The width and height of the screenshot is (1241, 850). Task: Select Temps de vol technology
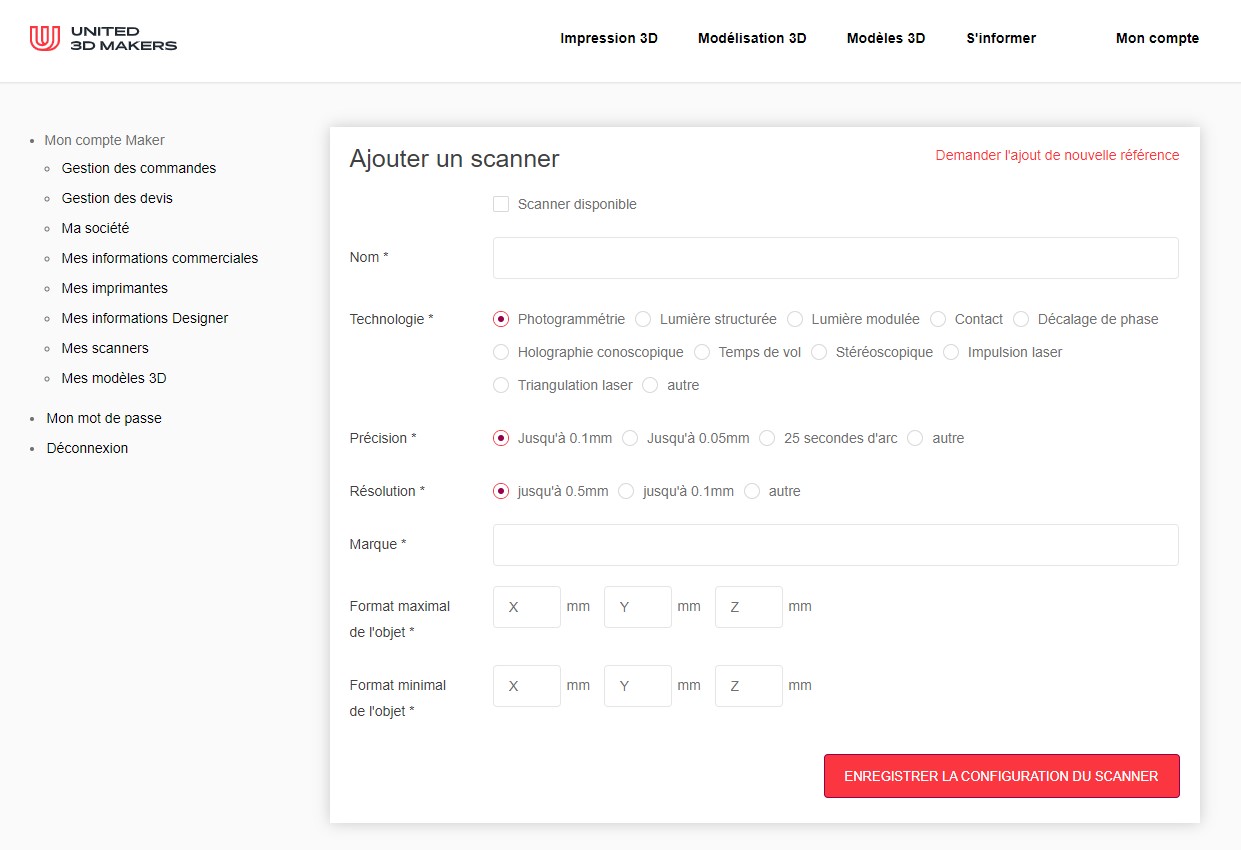702,352
